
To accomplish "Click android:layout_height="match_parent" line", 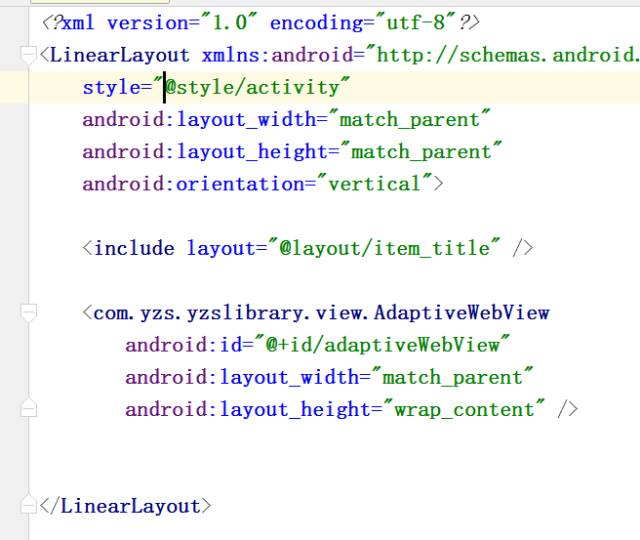I will (292, 152).
